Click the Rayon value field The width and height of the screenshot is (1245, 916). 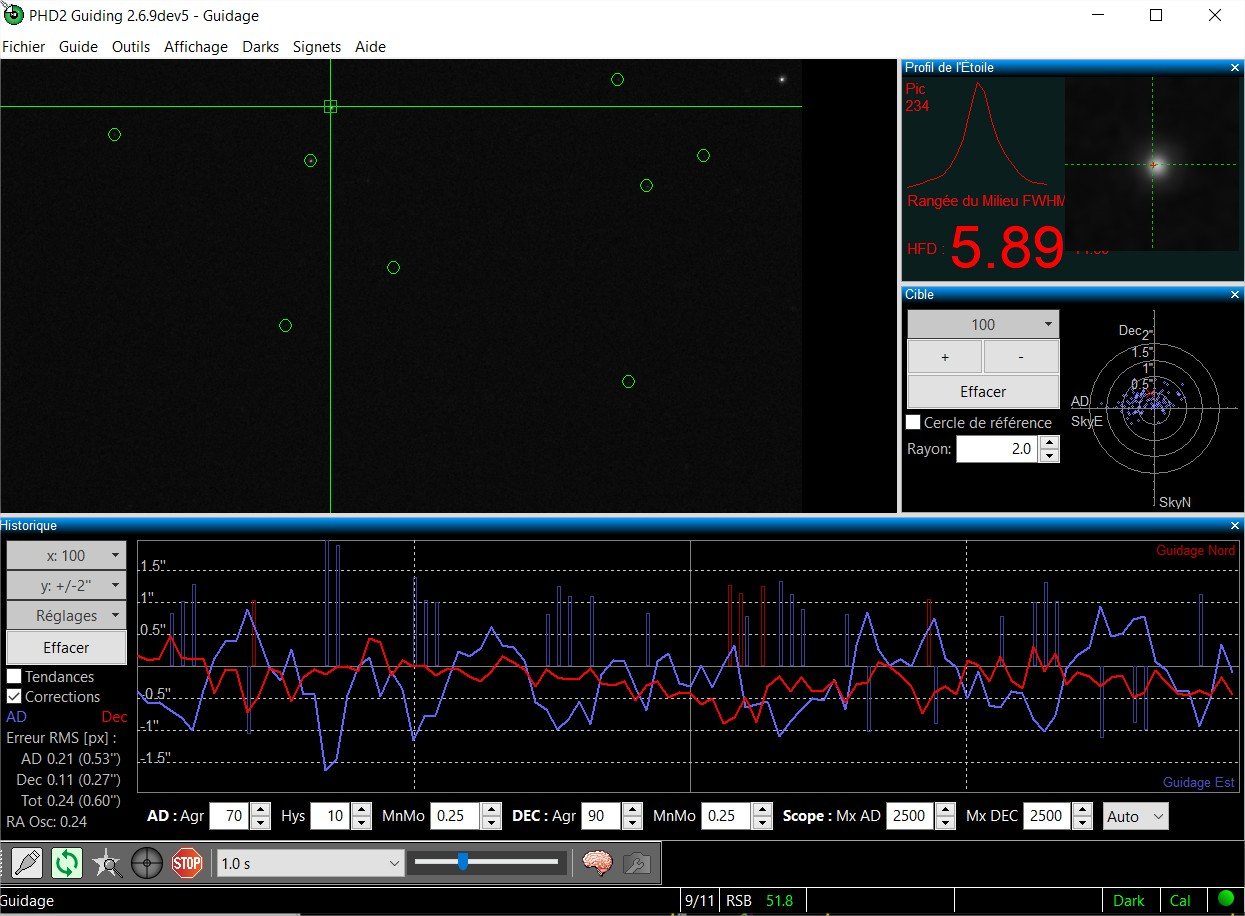coord(998,449)
